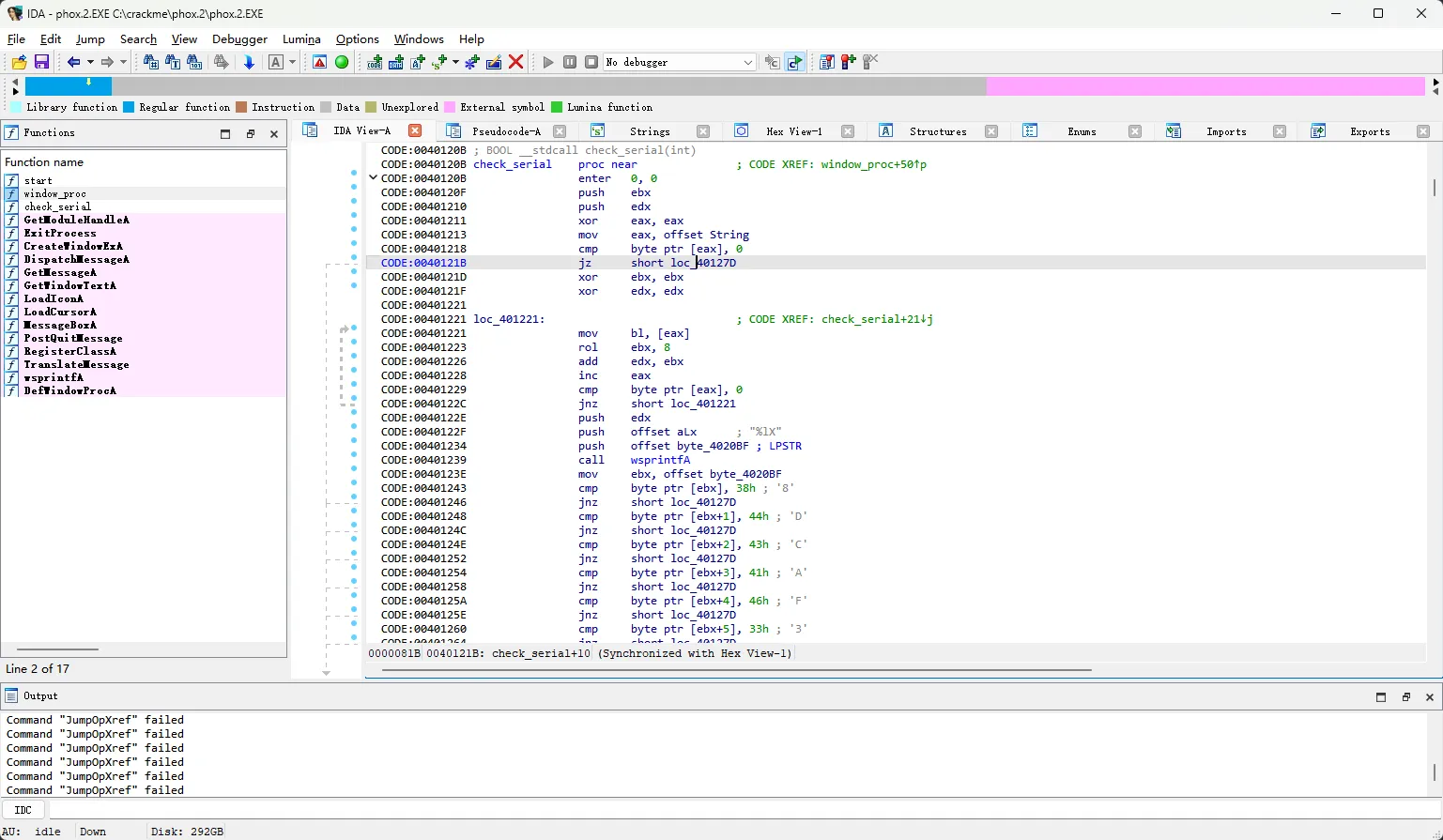This screenshot has width=1443, height=840.
Task: Open a file with the folder toolbar icon
Action: click(x=19, y=62)
